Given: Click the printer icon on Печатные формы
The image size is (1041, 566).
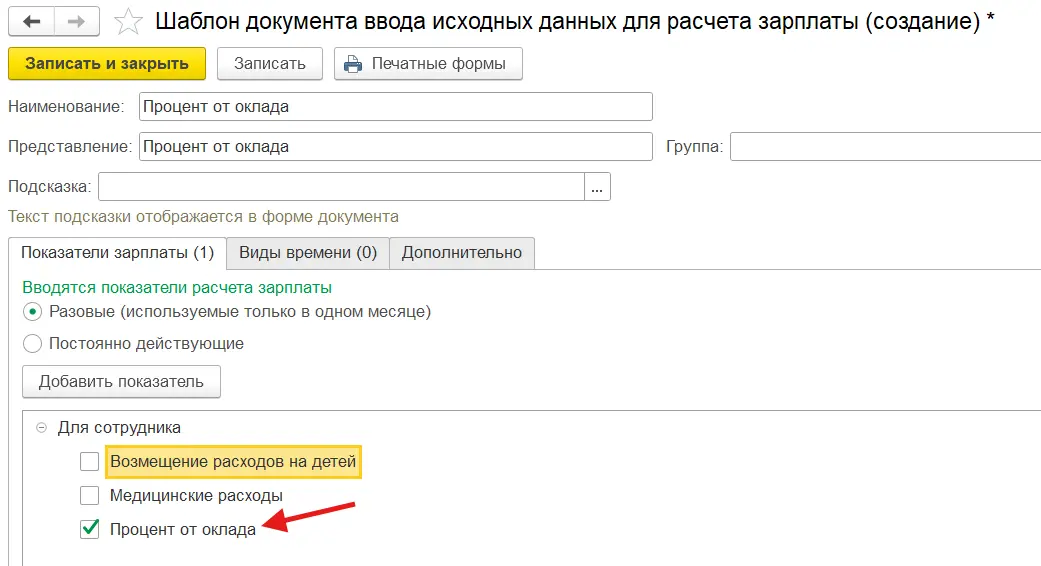Looking at the screenshot, I should point(353,64).
